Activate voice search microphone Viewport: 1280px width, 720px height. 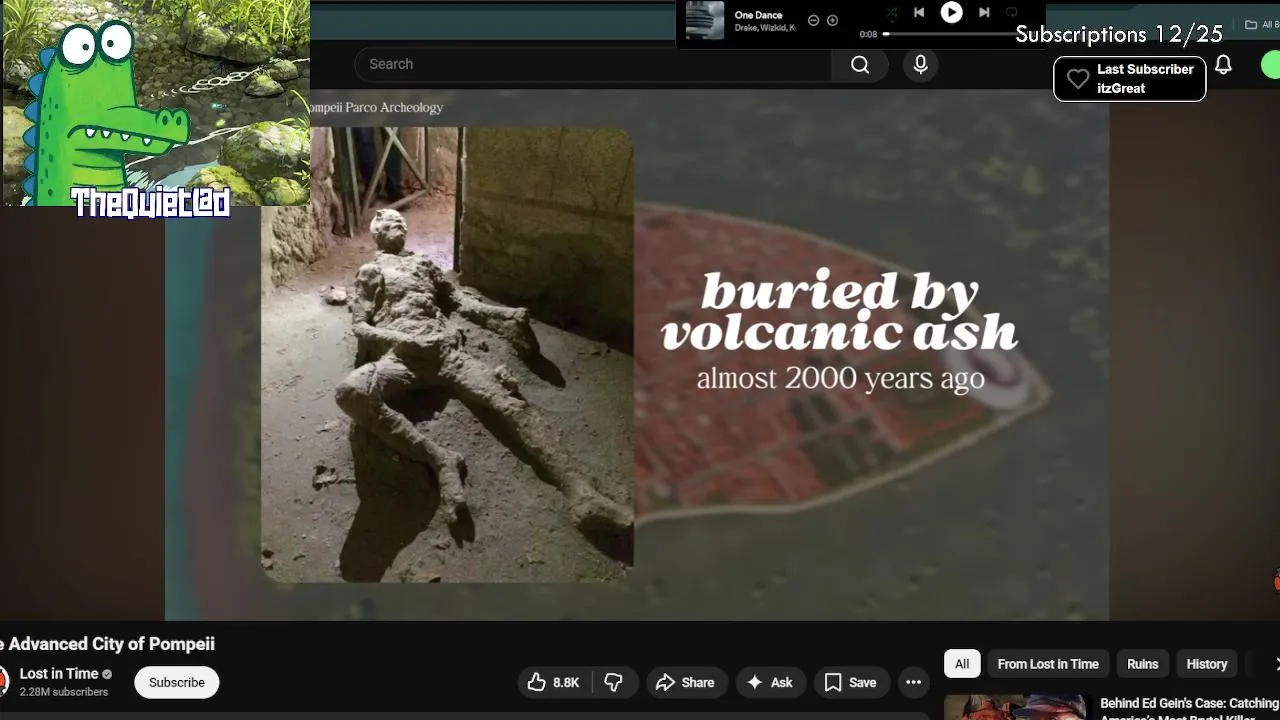click(x=921, y=64)
